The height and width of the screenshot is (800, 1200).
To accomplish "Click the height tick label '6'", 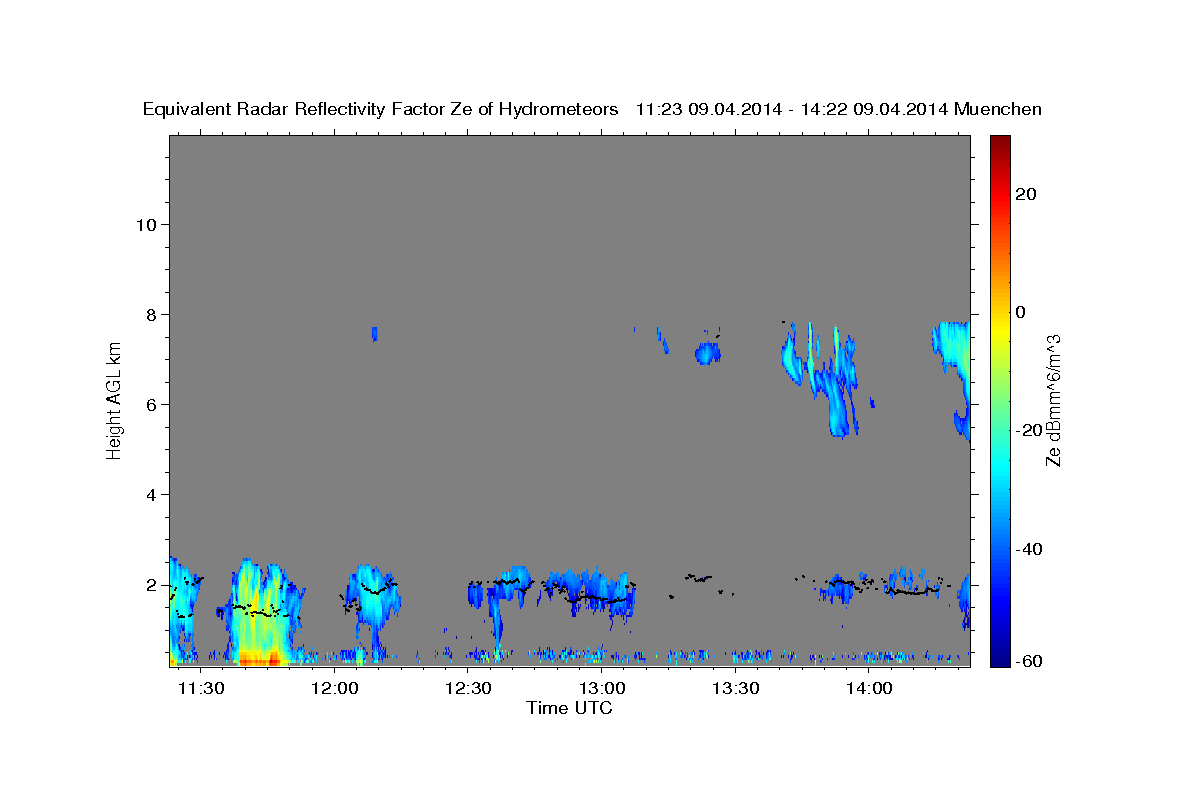I will coord(150,404).
